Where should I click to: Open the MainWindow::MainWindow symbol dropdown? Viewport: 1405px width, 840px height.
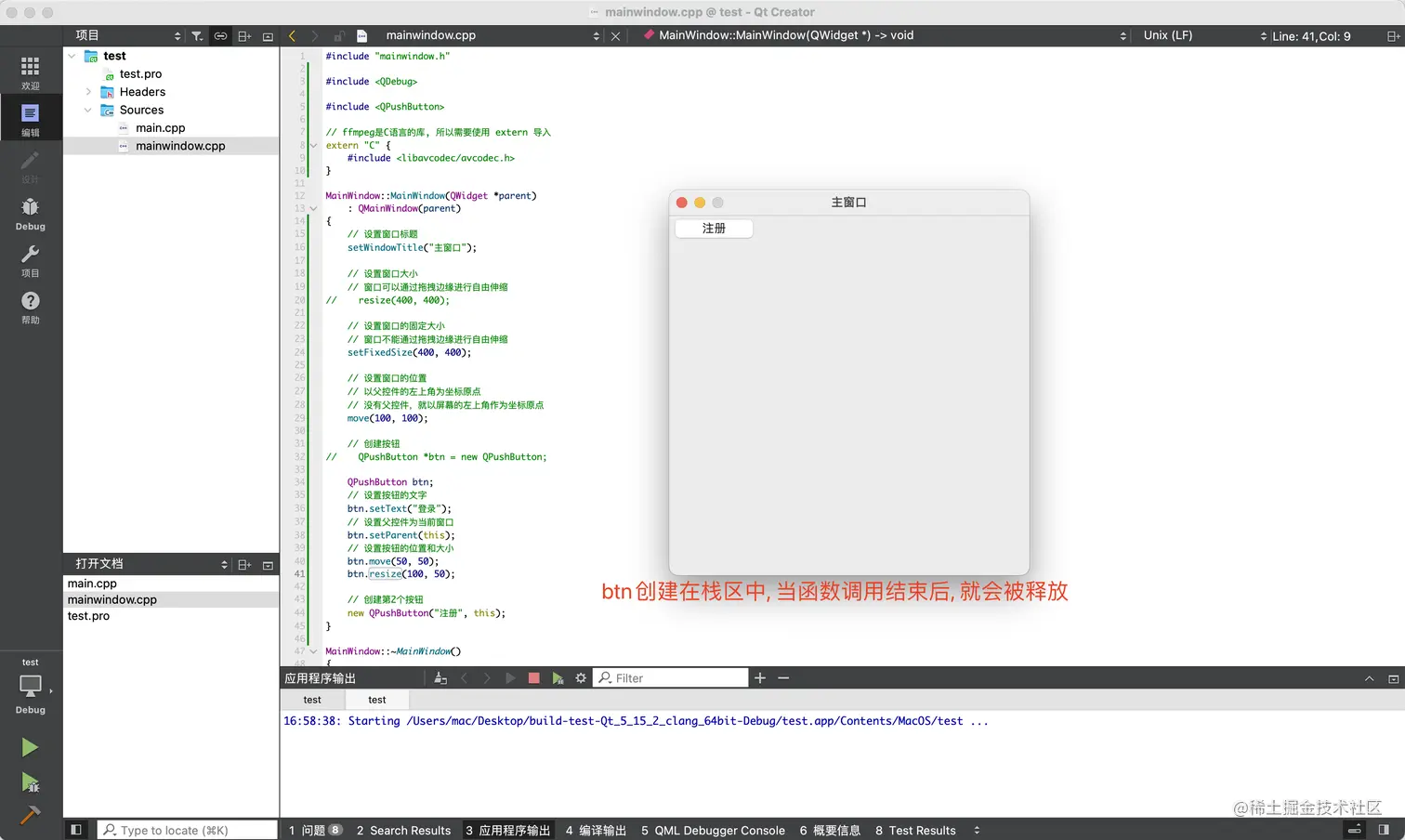pyautogui.click(x=884, y=36)
